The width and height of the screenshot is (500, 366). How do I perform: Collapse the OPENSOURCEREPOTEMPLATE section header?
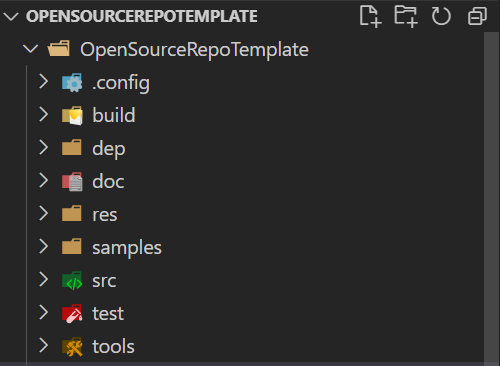pos(11,16)
